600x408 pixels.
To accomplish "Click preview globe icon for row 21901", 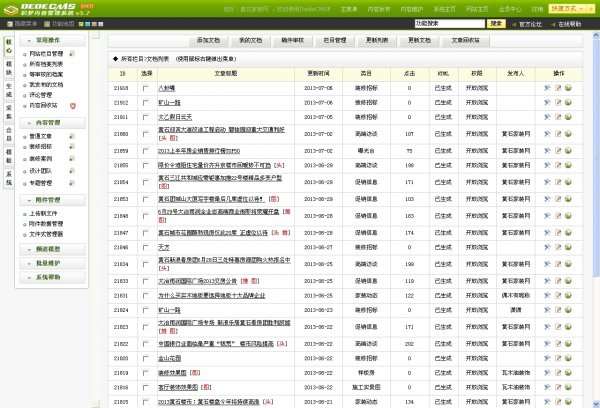I will click(568, 117).
